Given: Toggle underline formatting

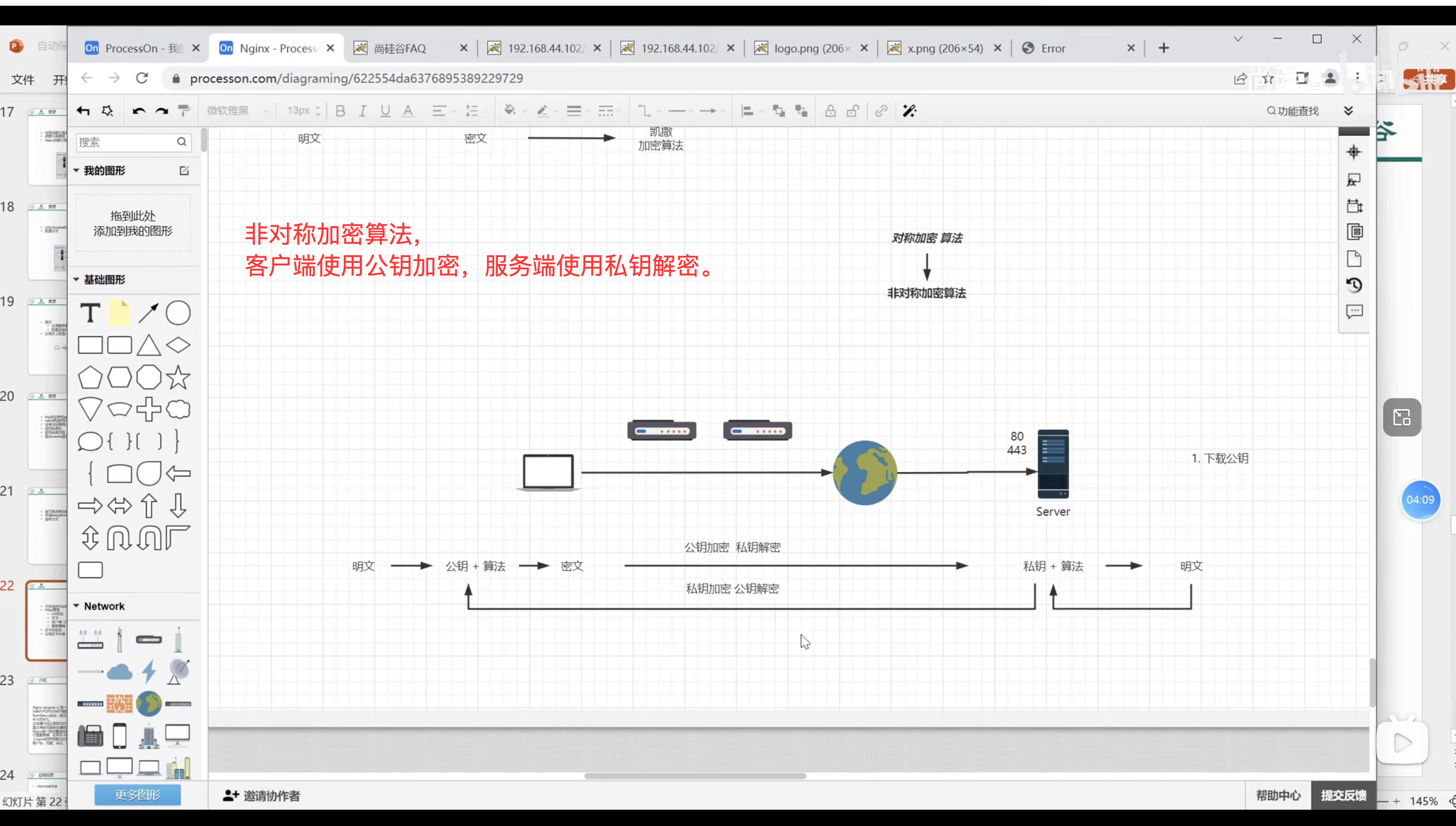Looking at the screenshot, I should 385,111.
